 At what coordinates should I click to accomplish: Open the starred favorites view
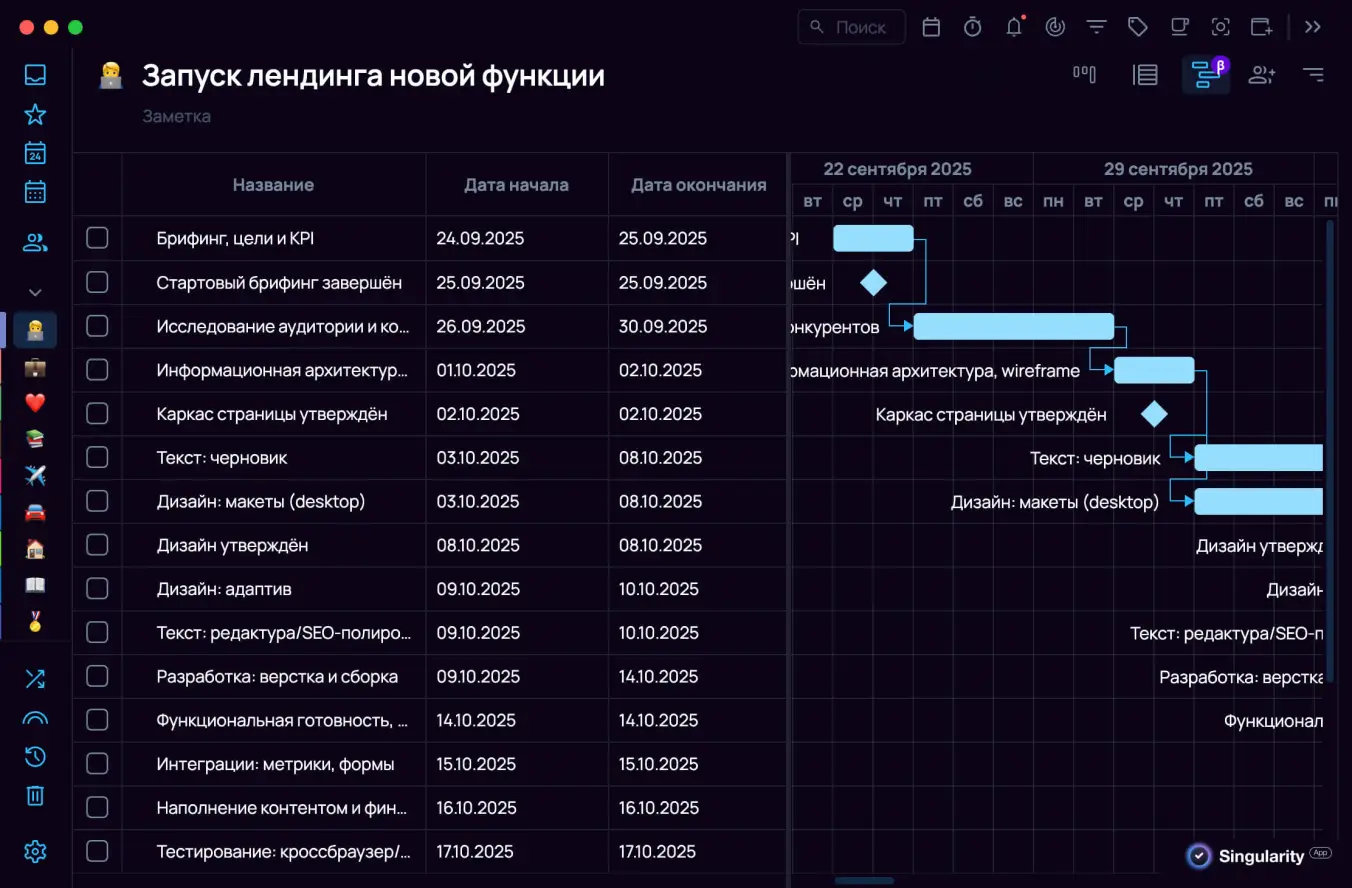coord(35,114)
